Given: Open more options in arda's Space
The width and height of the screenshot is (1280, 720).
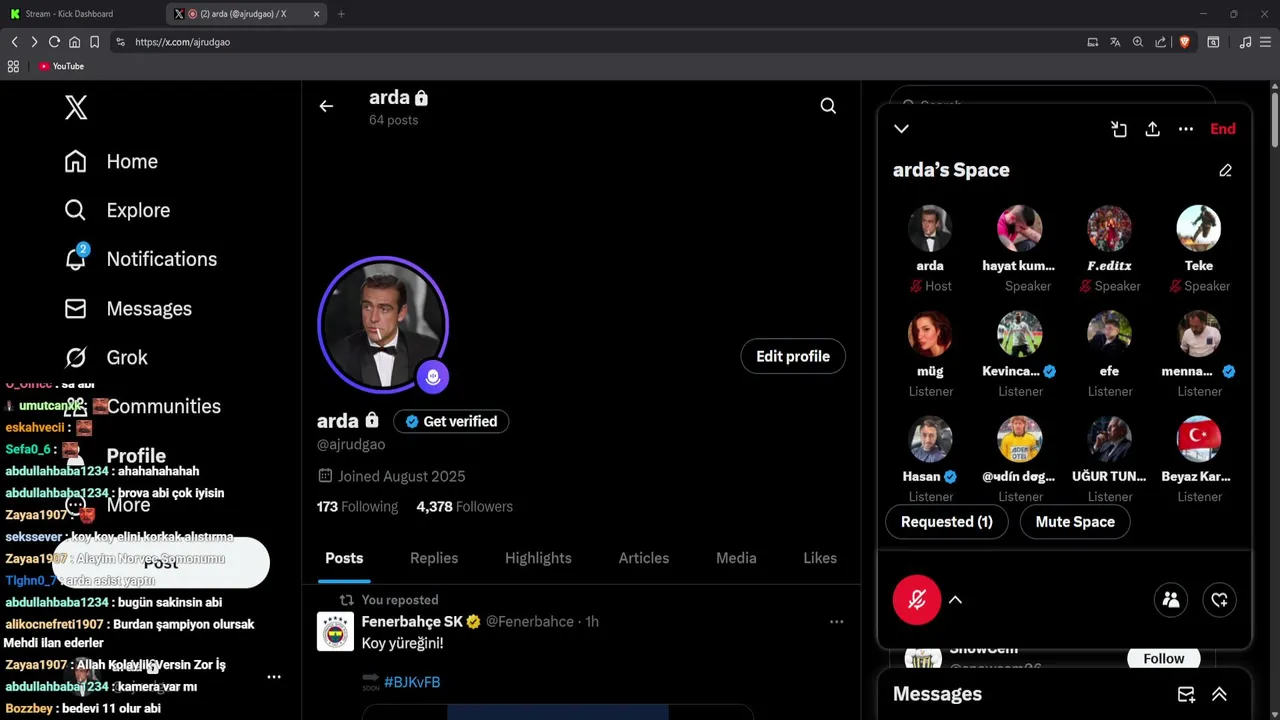Looking at the screenshot, I should pyautogui.click(x=1186, y=129).
